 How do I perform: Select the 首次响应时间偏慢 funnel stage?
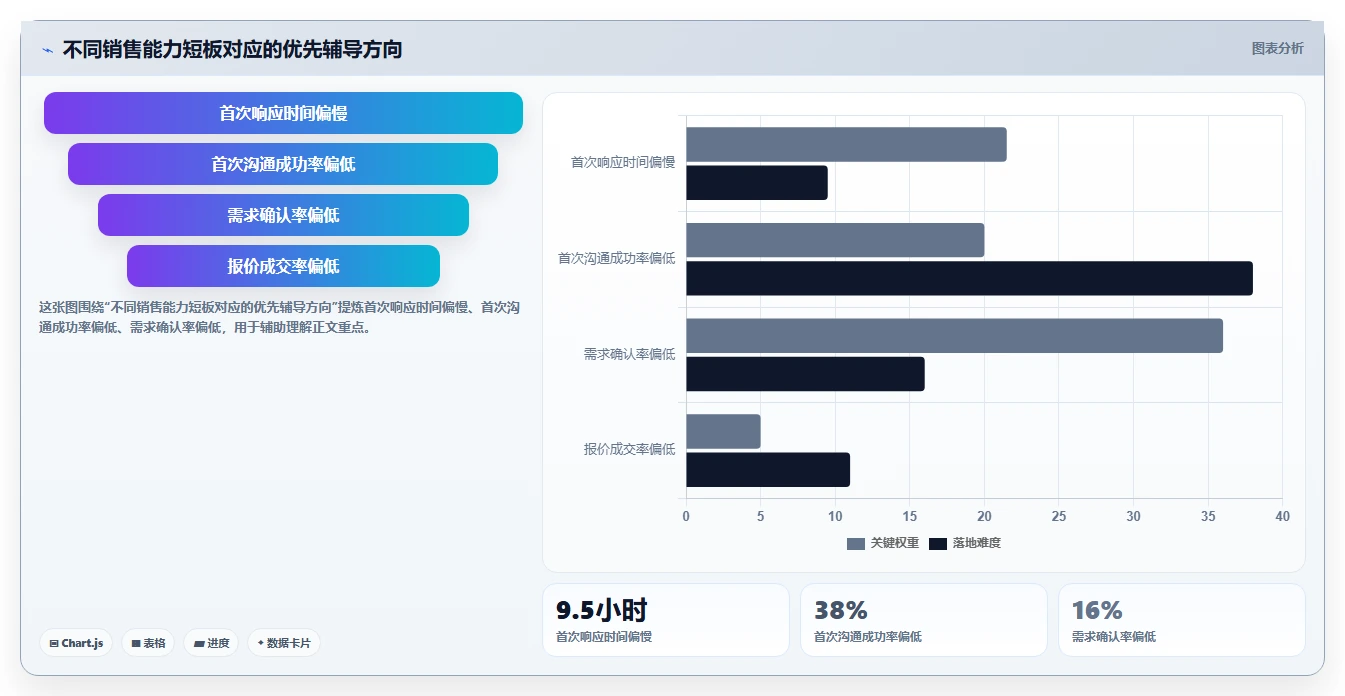[x=283, y=113]
